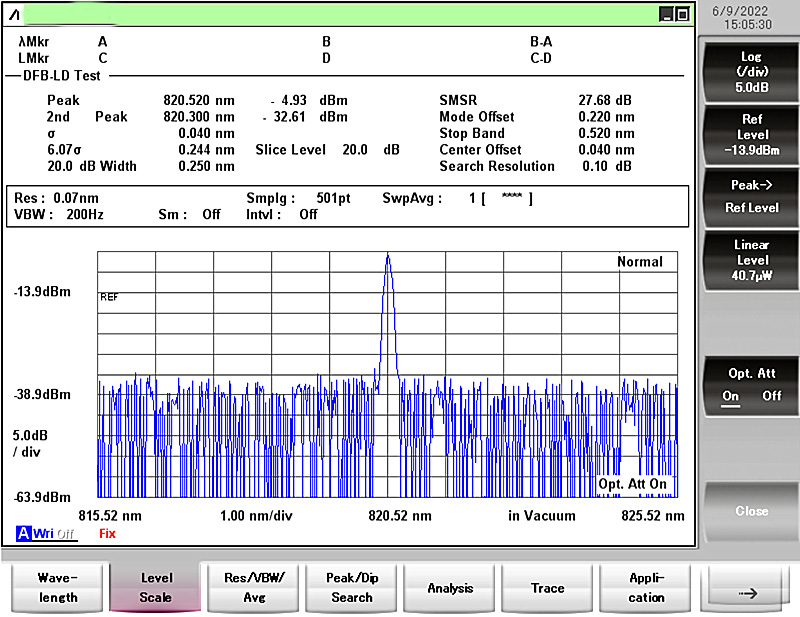Click the Center Offset 0.040 nm value
800x617 pixels.
(606, 150)
